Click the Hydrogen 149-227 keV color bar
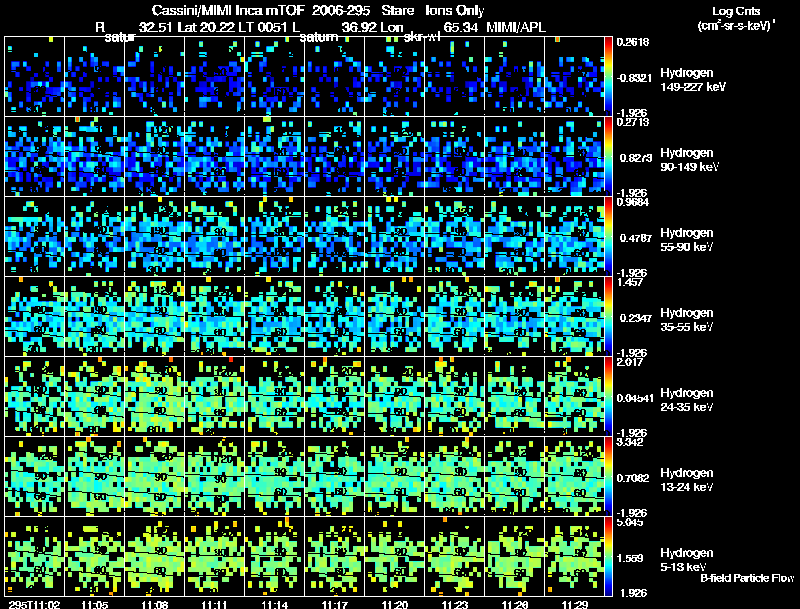Image resolution: width=800 pixels, height=609 pixels. [x=608, y=77]
